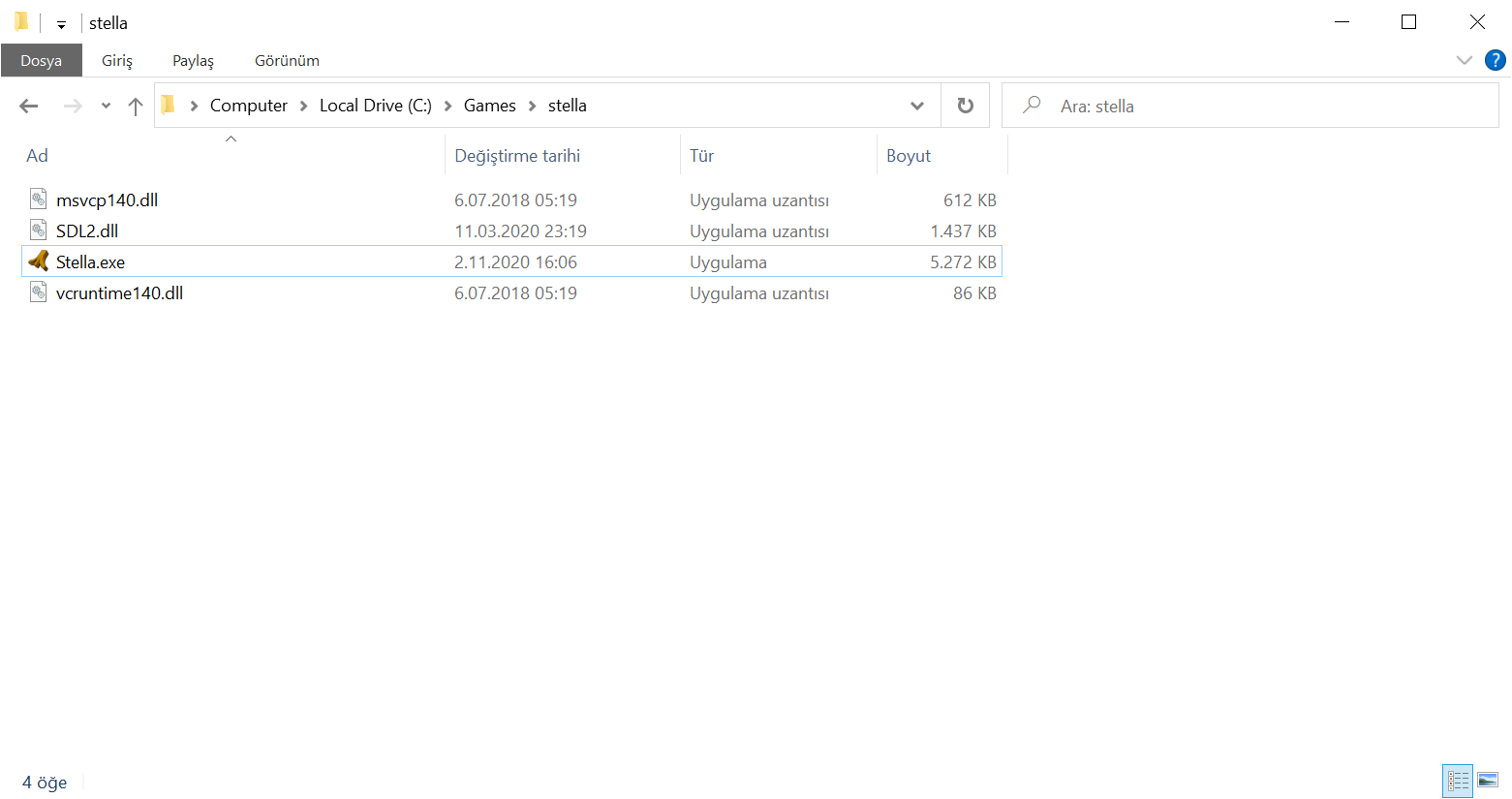This screenshot has width=1512, height=799.
Task: Go back with the left arrow
Action: 29,106
